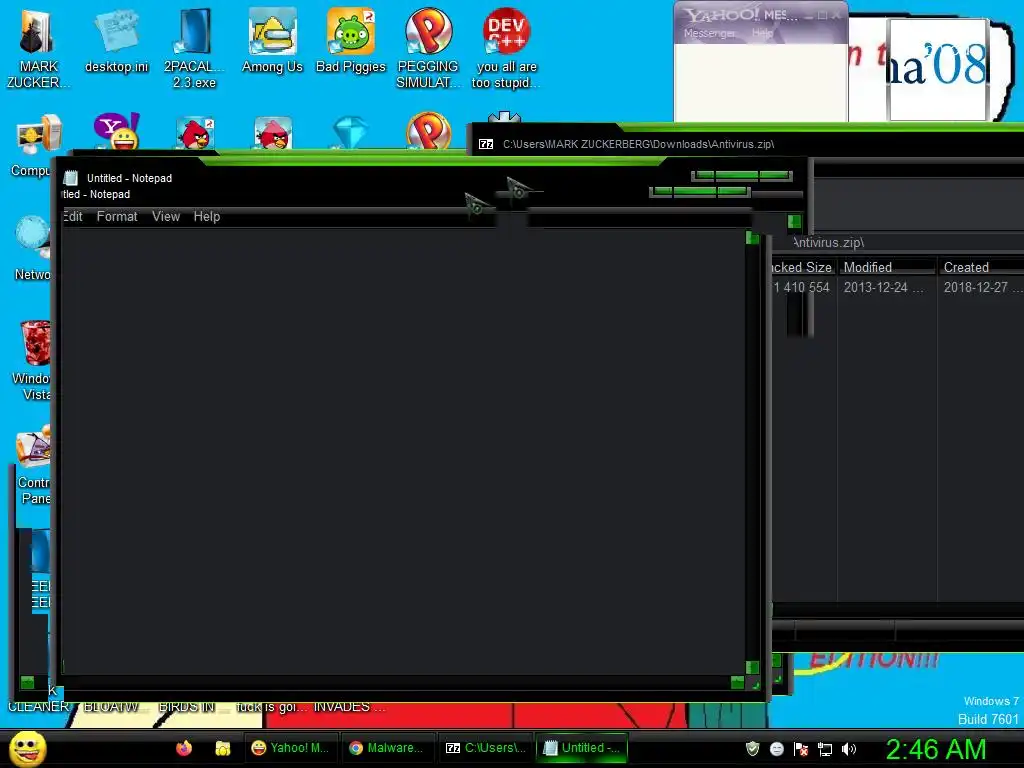This screenshot has height=768, width=1024.
Task: Click the 'Untitled - Notepad' title bar text
Action: 129,178
